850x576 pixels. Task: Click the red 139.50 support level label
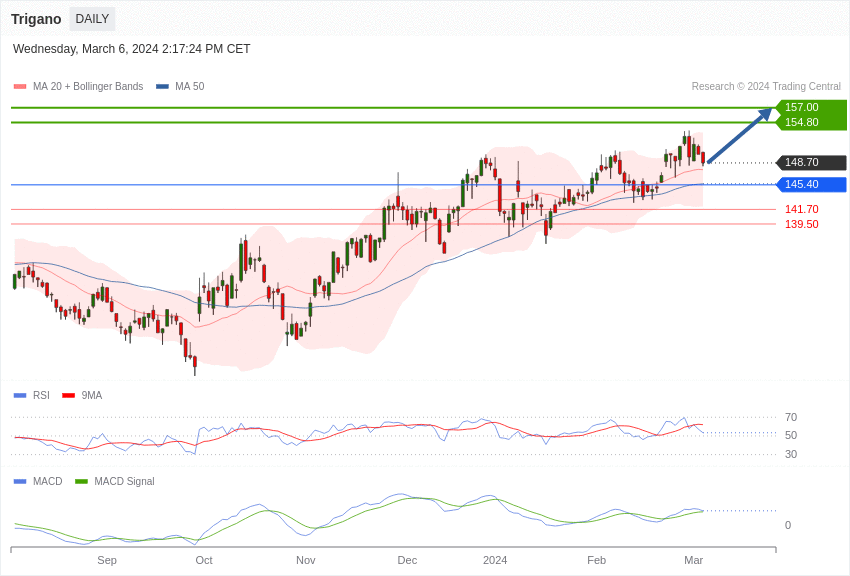[x=801, y=224]
